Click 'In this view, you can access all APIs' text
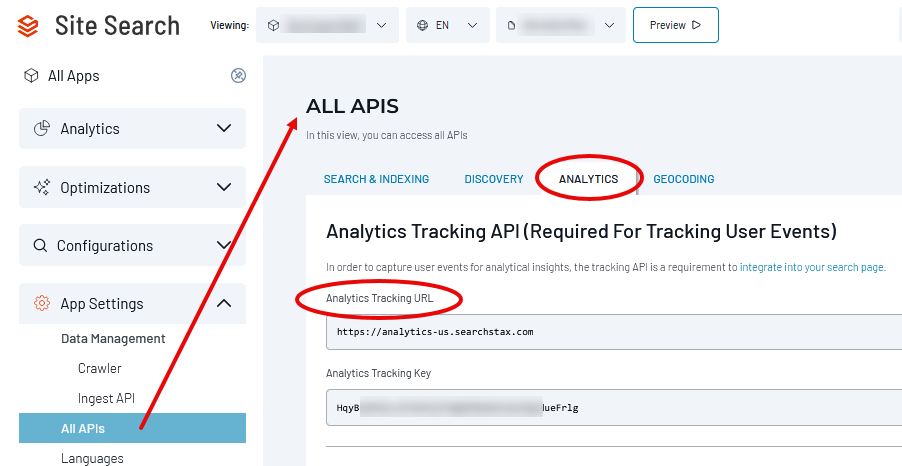902x466 pixels. coord(387,136)
